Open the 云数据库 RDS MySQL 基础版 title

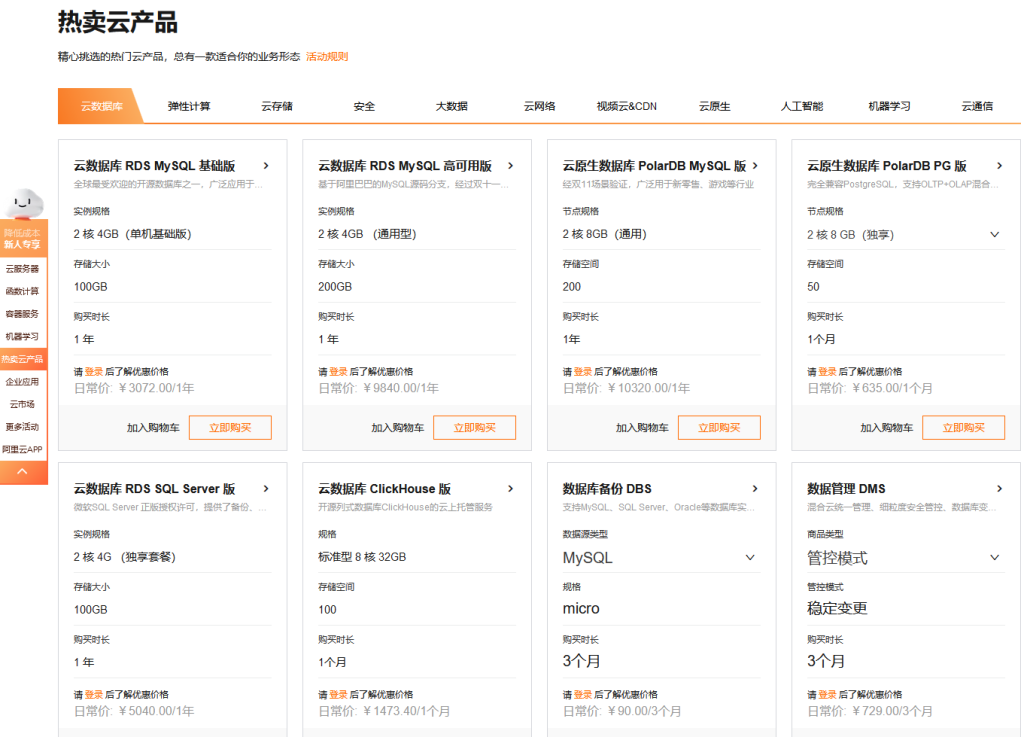coord(154,166)
